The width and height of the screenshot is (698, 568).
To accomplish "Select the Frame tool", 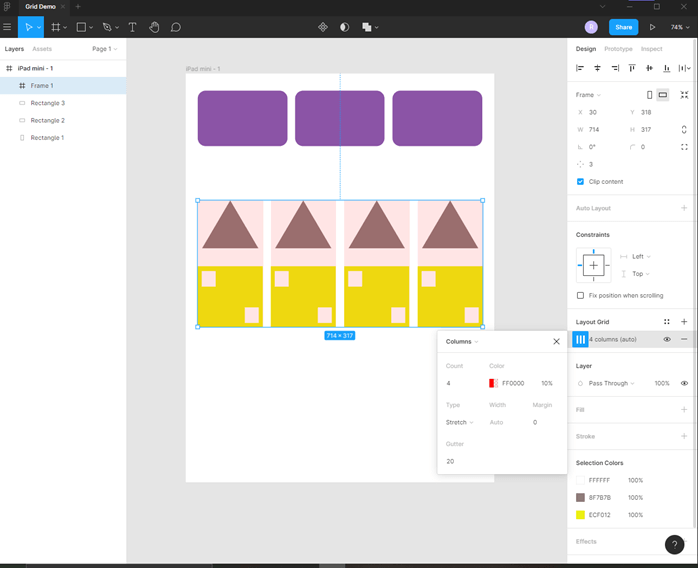I will pyautogui.click(x=56, y=27).
